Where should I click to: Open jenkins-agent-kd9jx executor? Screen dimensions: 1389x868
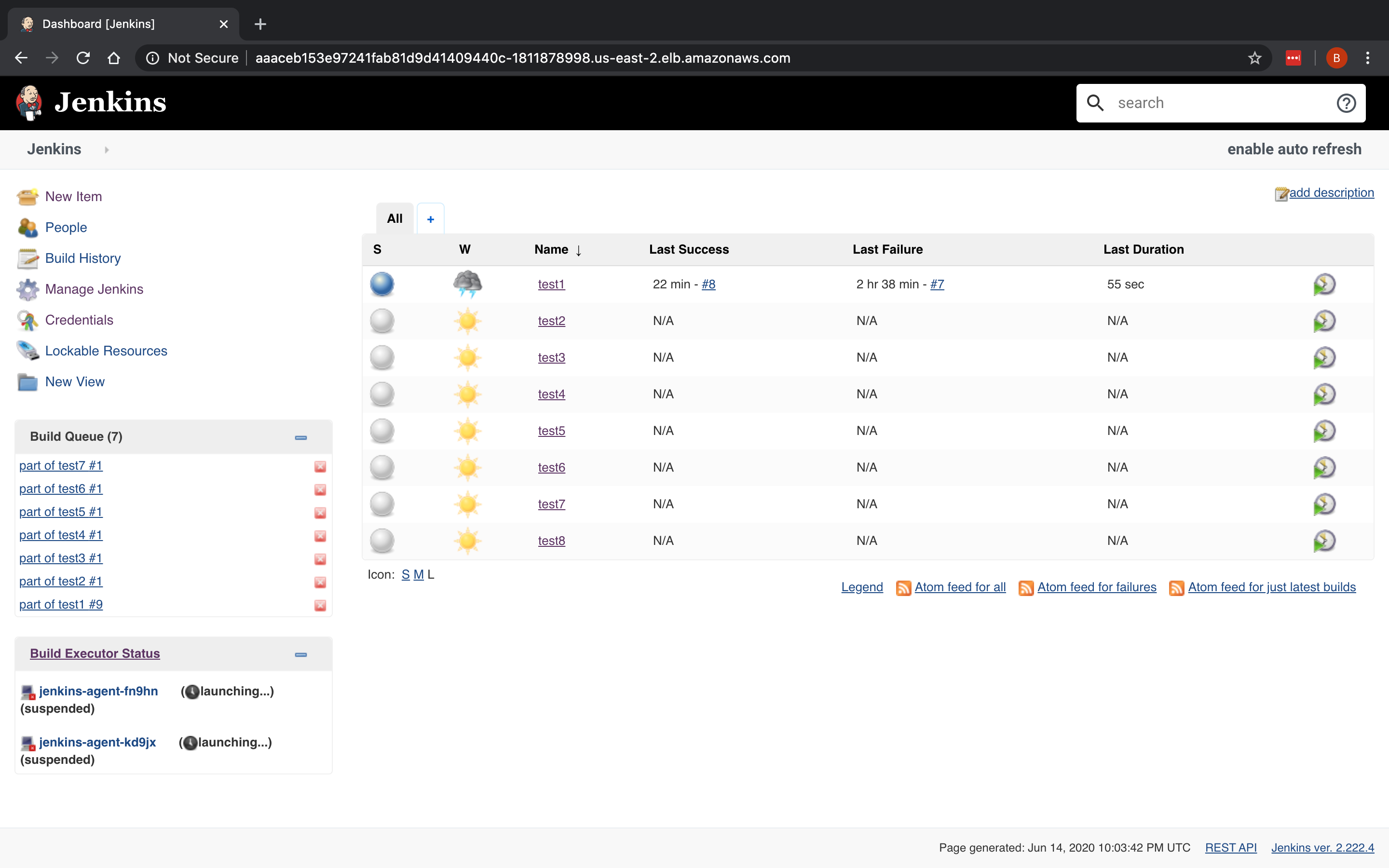(x=97, y=742)
